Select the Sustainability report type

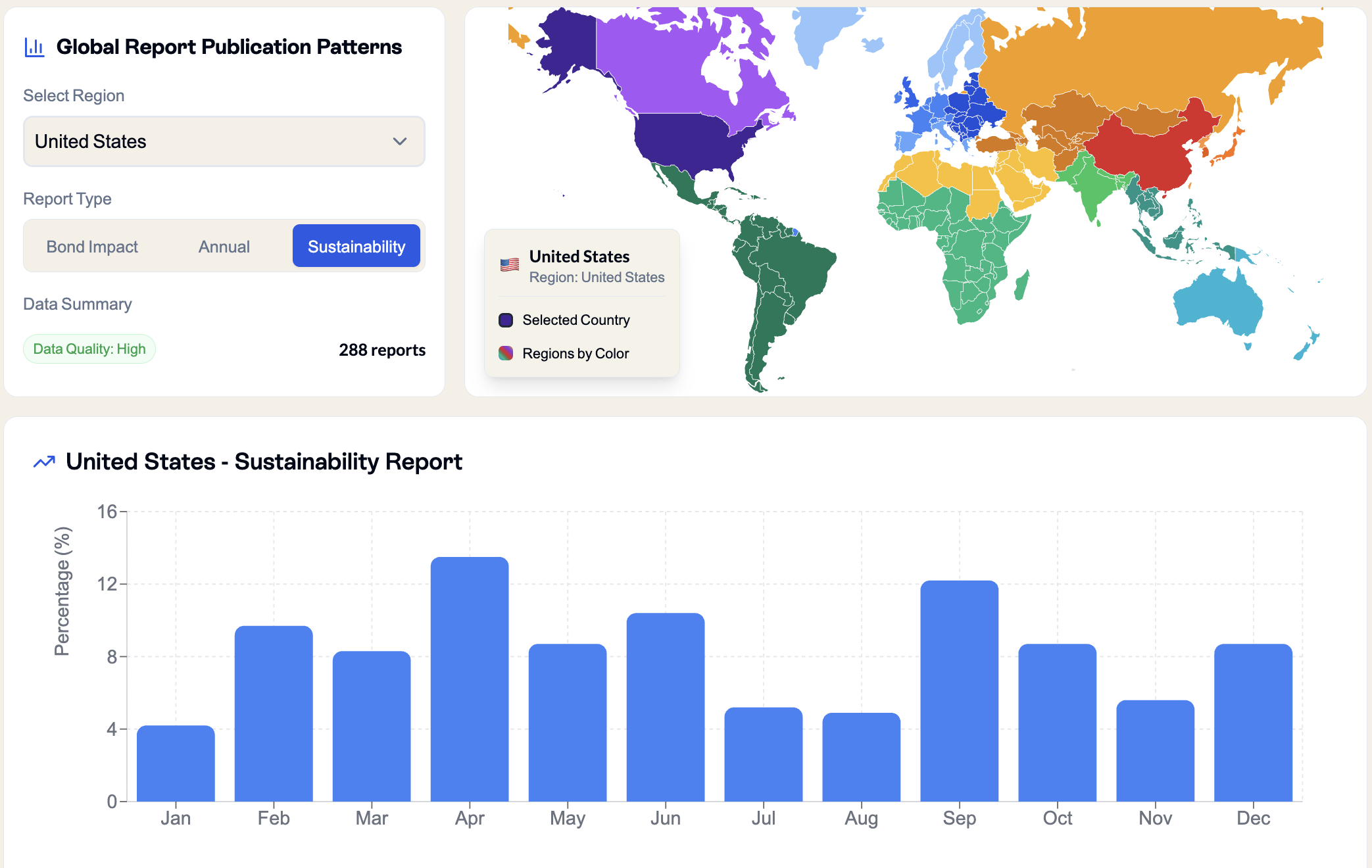[356, 247]
